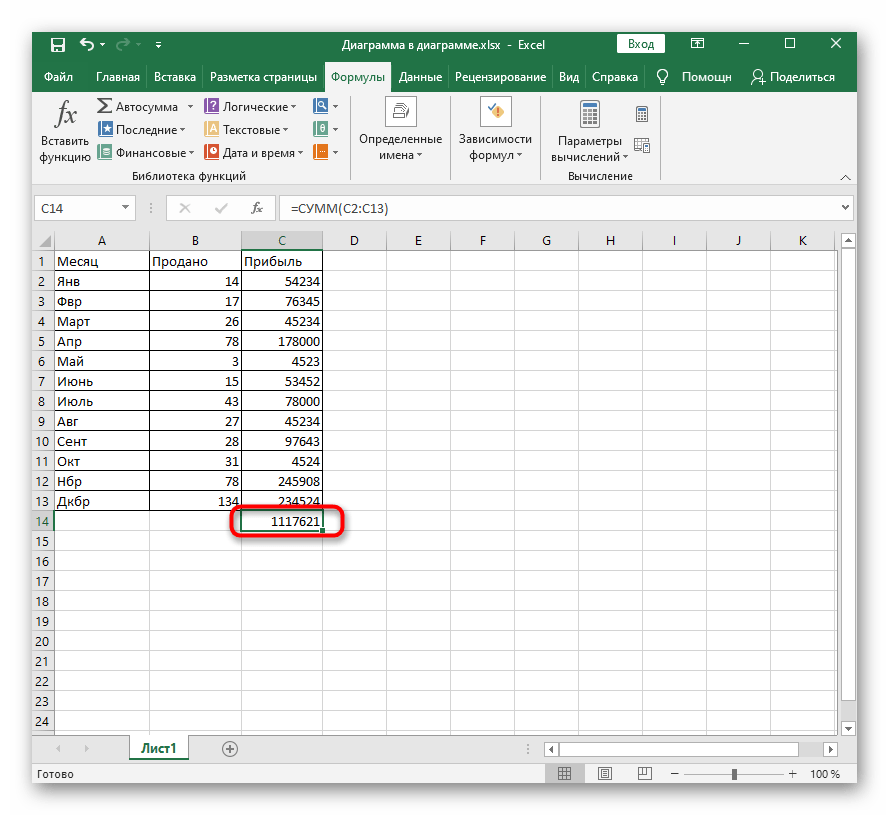Click the zoom slider handle
This screenshot has height=815, width=889.
tap(735, 774)
